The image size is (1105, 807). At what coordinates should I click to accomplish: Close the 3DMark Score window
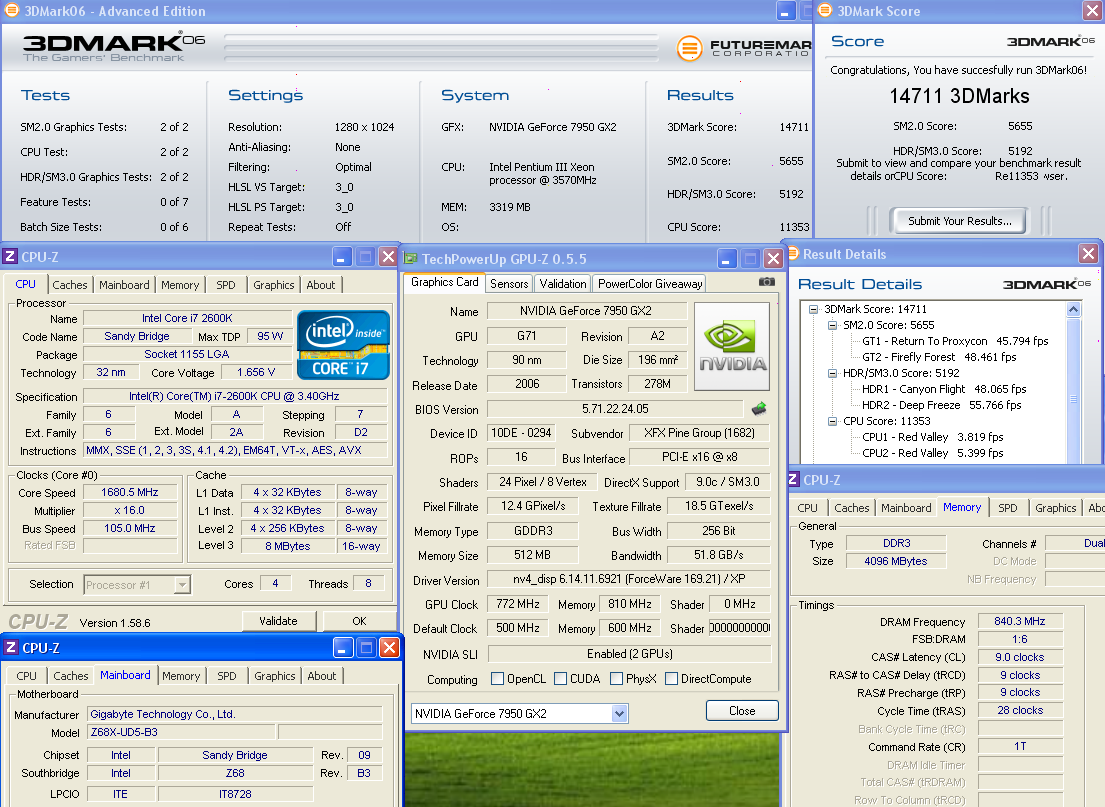pos(1092,11)
